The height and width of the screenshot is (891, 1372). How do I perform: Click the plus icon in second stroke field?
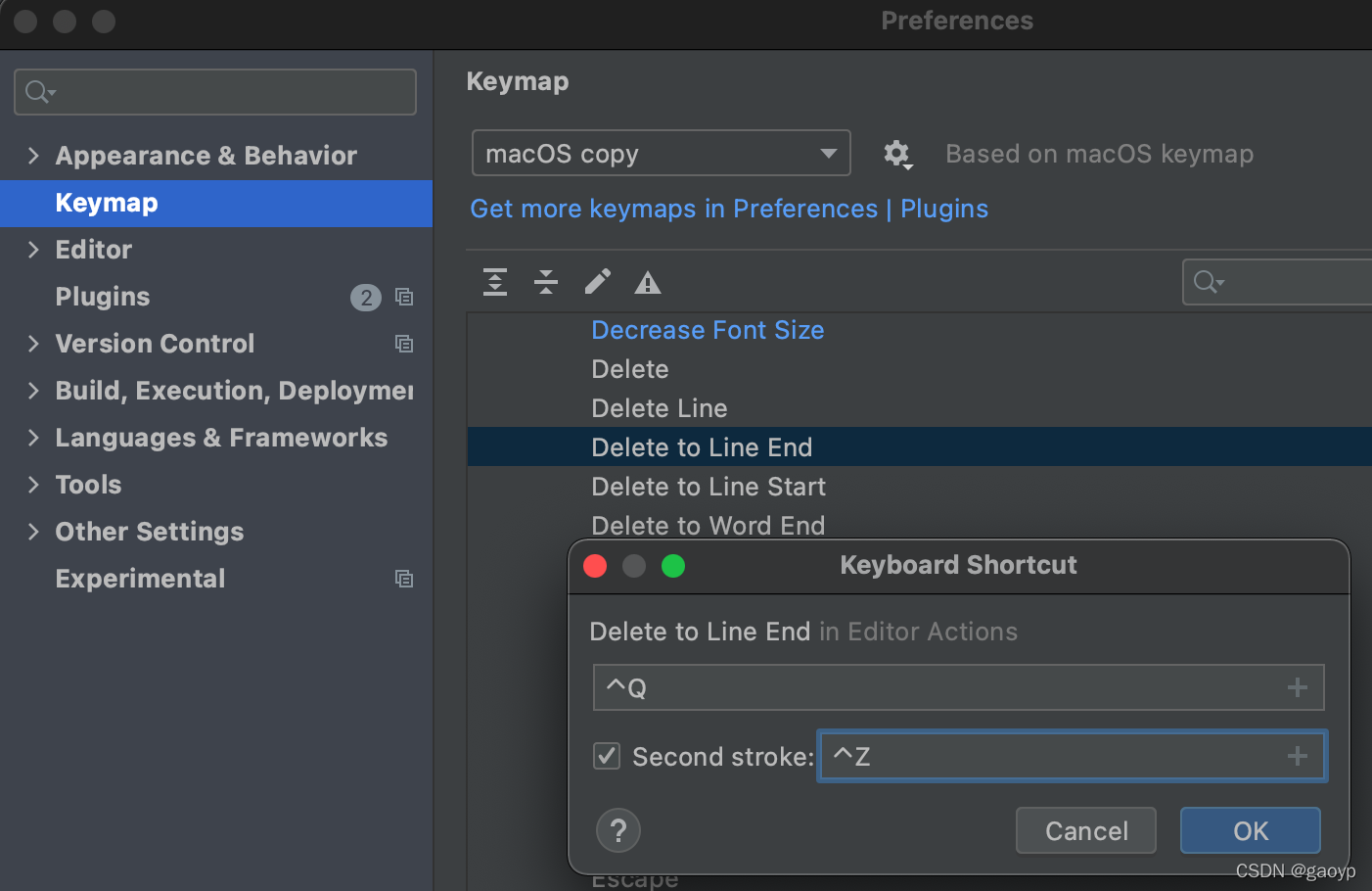click(x=1298, y=756)
